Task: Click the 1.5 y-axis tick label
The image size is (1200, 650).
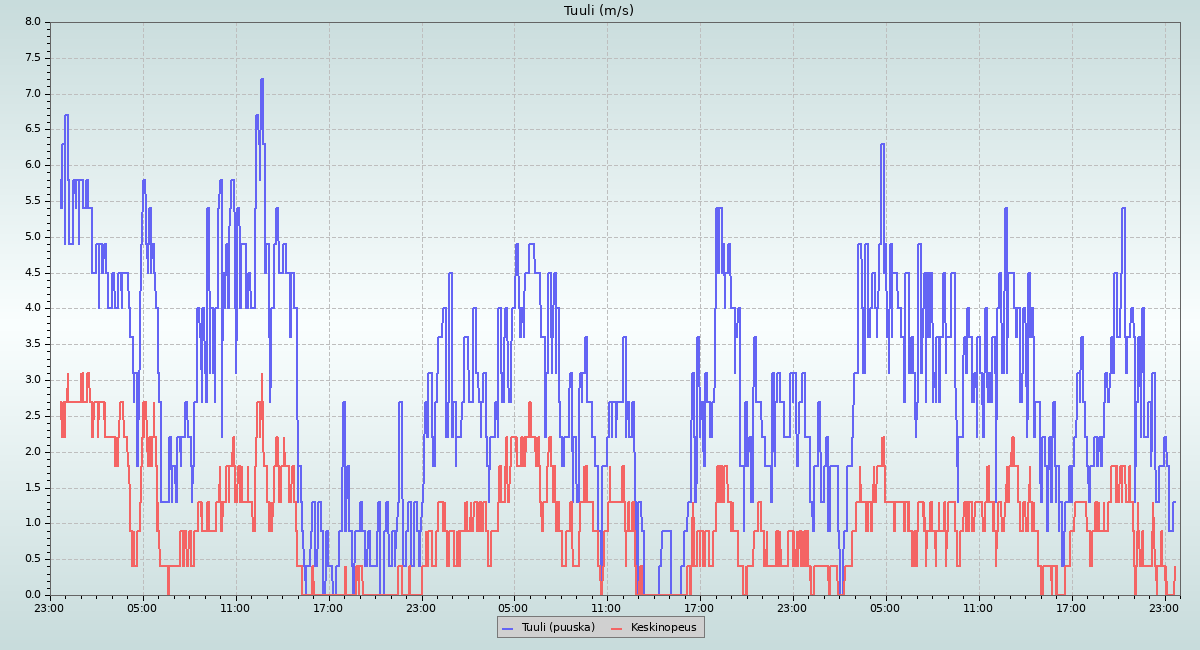Action: [x=32, y=487]
